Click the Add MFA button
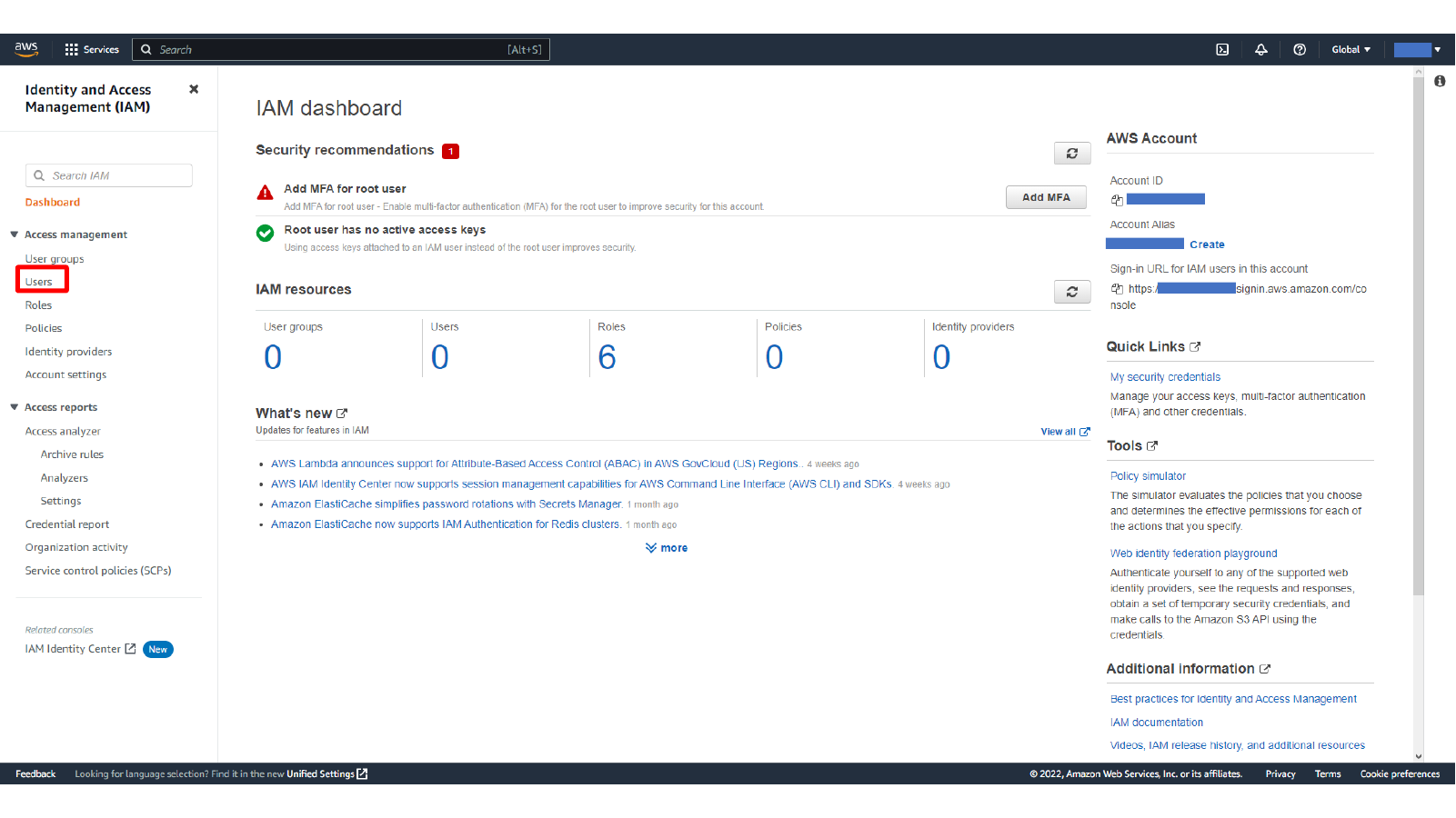Screen dimensions: 1456x818 1046,197
